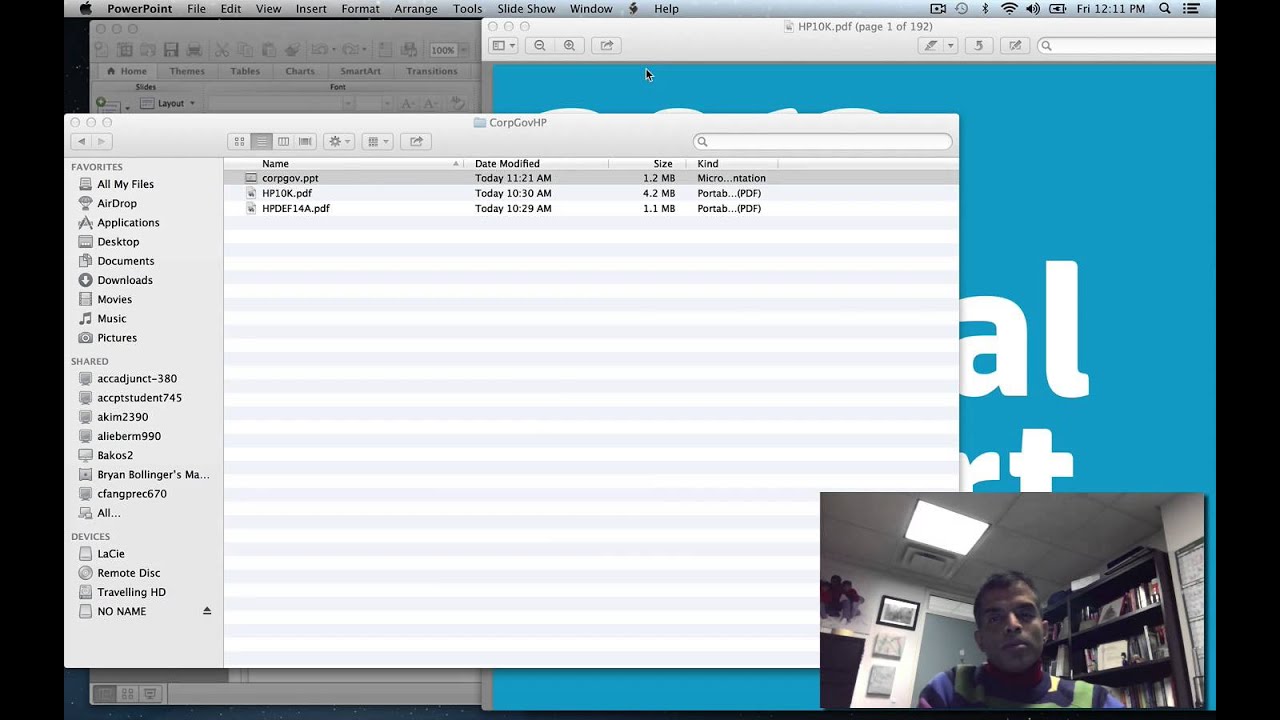Open Music folder in sidebar
1280x720 pixels.
[x=112, y=318]
